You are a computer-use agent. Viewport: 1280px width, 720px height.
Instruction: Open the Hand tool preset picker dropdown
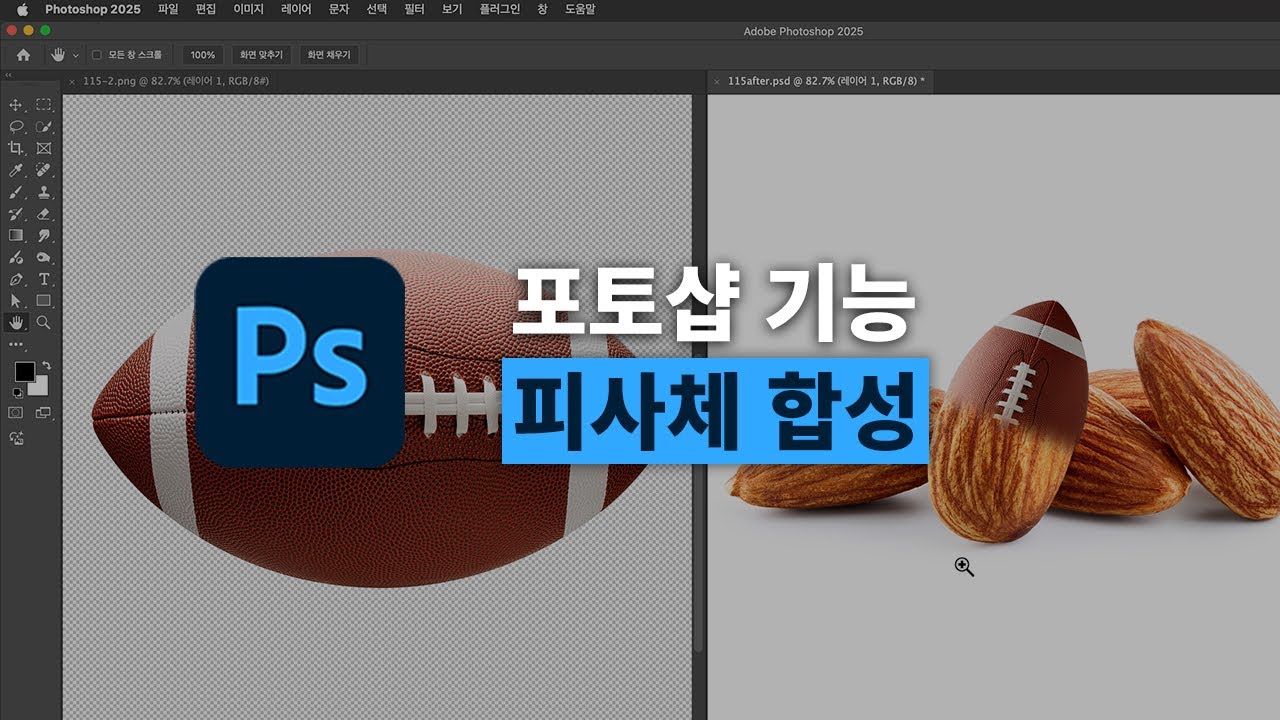(76, 55)
